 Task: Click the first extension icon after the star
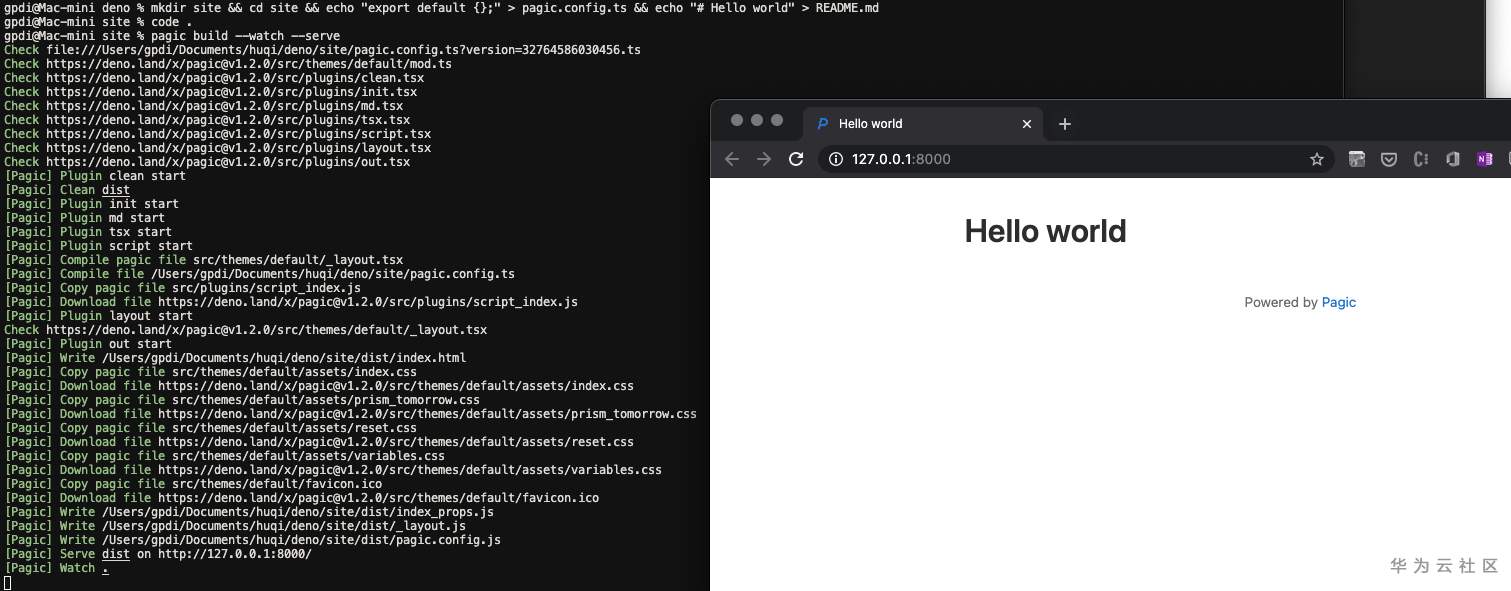(x=1357, y=159)
